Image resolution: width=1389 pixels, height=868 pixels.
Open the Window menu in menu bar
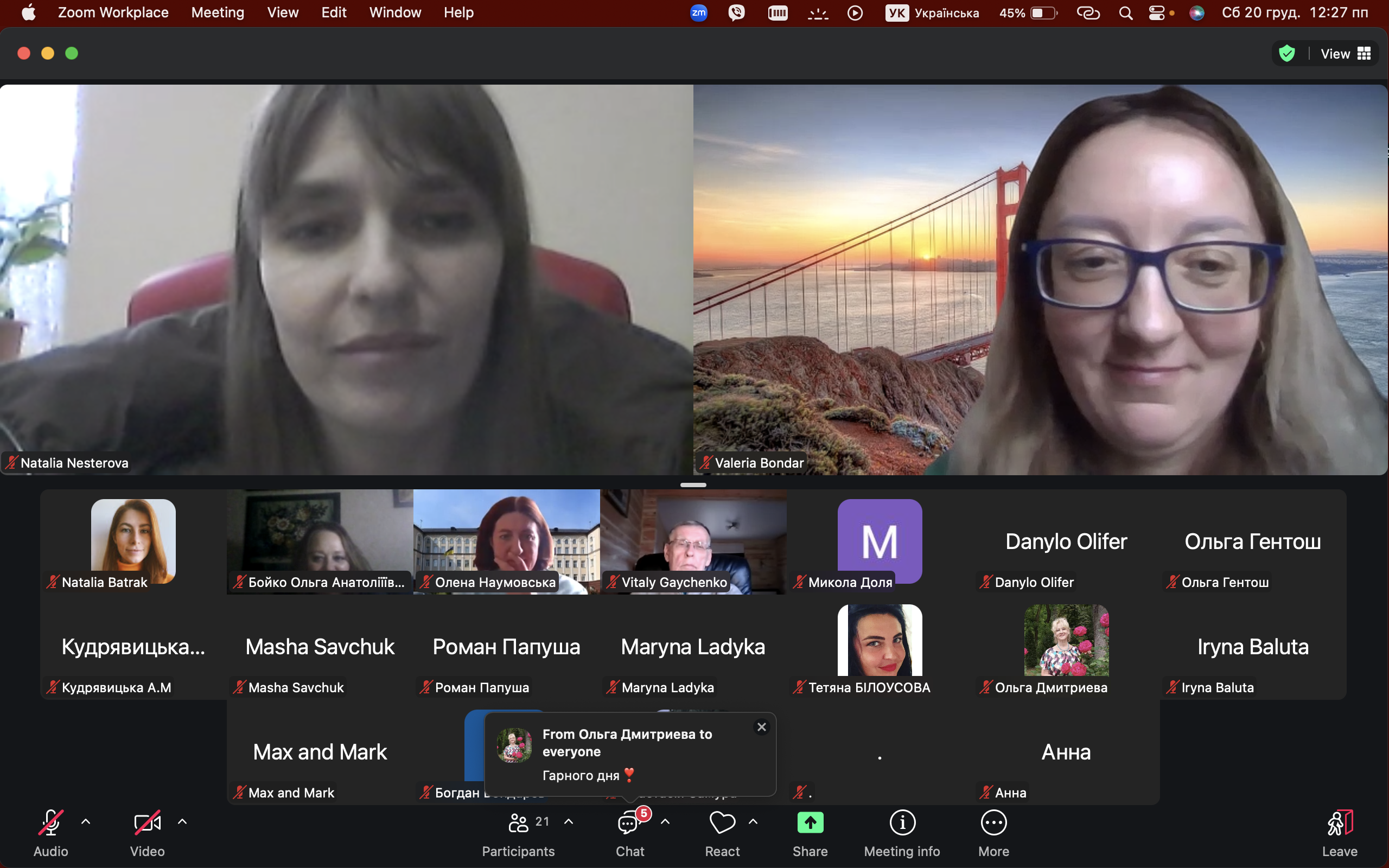coord(395,12)
